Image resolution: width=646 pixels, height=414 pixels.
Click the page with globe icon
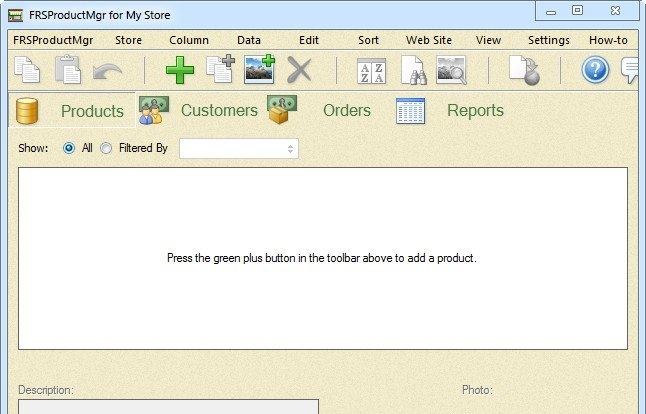coord(524,70)
